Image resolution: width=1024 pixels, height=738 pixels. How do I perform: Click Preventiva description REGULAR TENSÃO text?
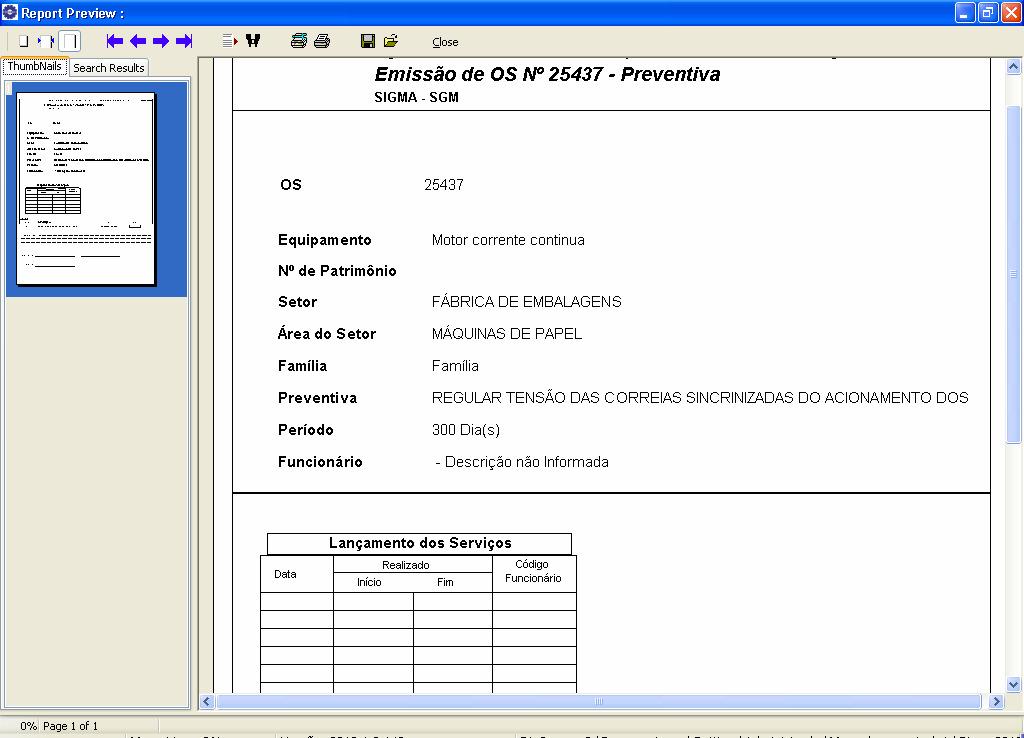pyautogui.click(x=700, y=398)
